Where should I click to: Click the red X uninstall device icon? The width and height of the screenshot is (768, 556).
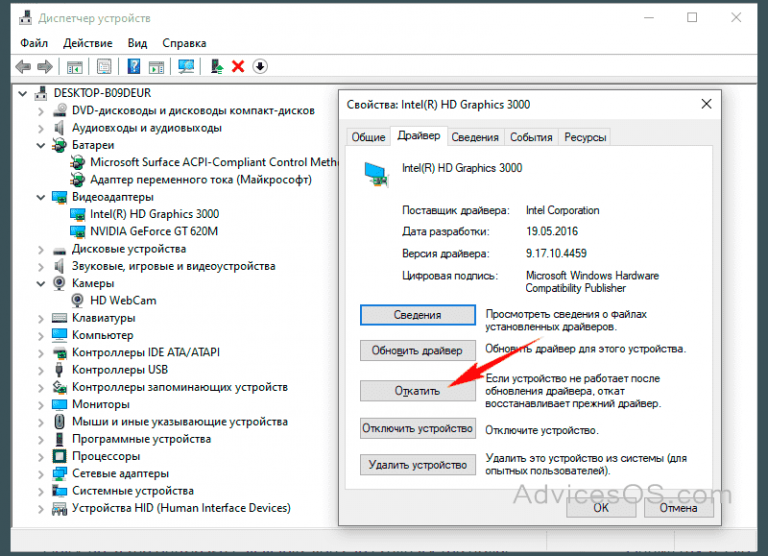coord(238,66)
